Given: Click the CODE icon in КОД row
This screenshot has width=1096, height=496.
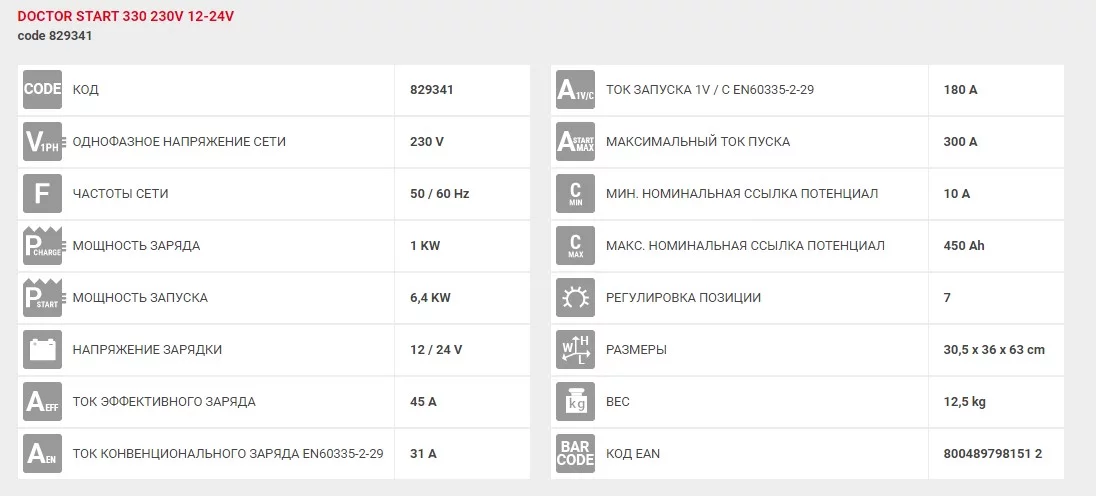Looking at the screenshot, I should pos(43,89).
